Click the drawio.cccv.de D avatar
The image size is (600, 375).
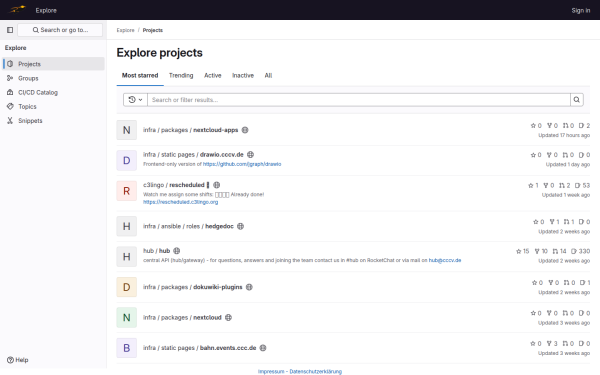127,160
